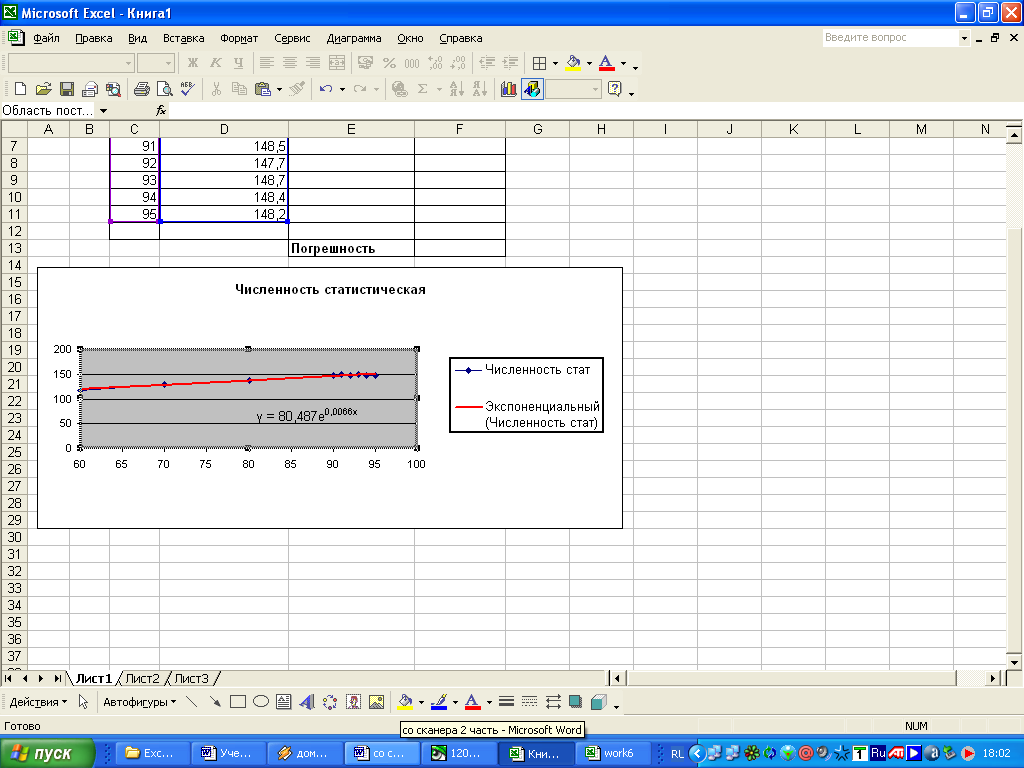
Task: Expand the Undo history dropdown arrow
Action: click(342, 89)
